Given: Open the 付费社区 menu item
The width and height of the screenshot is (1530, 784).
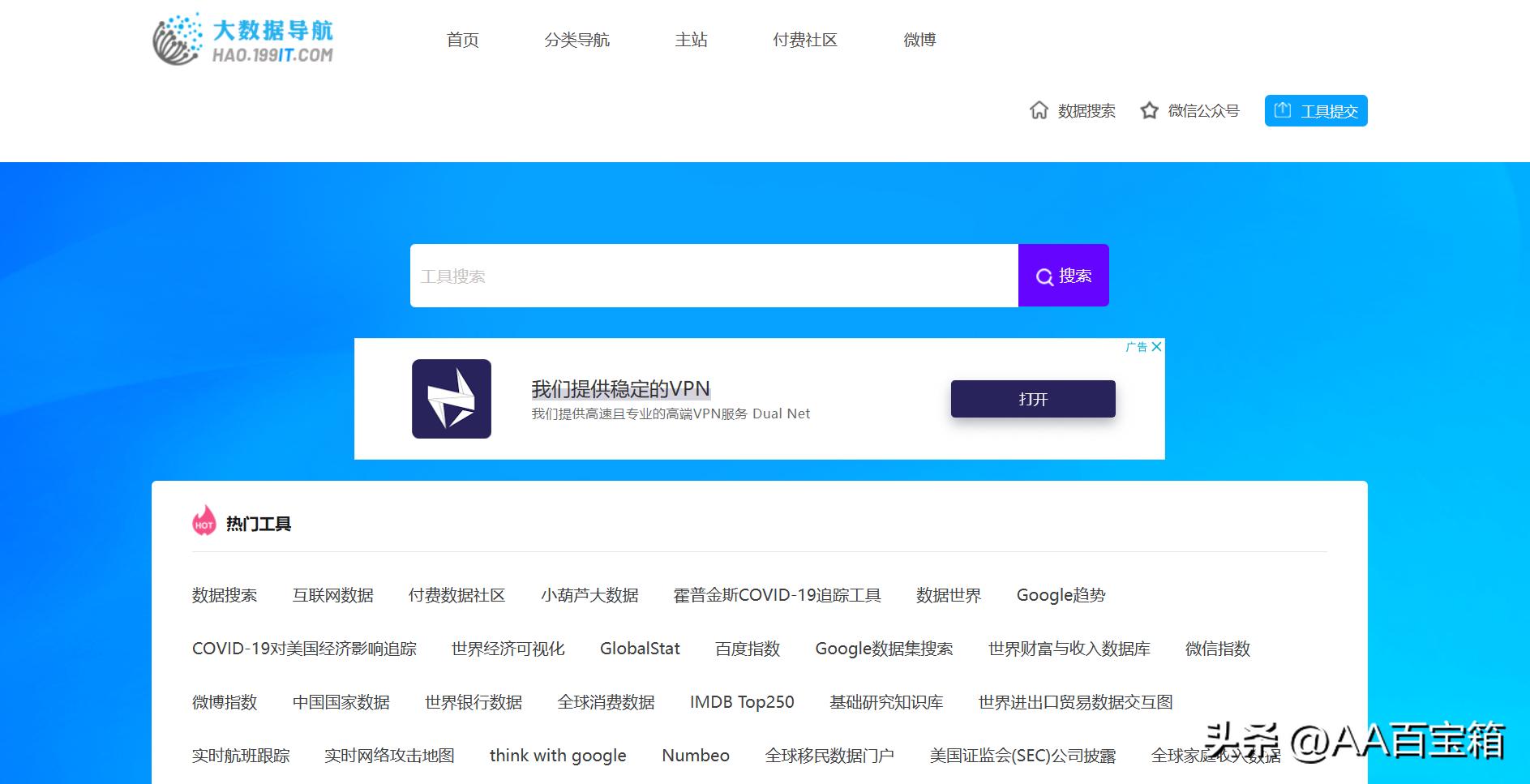Looking at the screenshot, I should tap(806, 40).
